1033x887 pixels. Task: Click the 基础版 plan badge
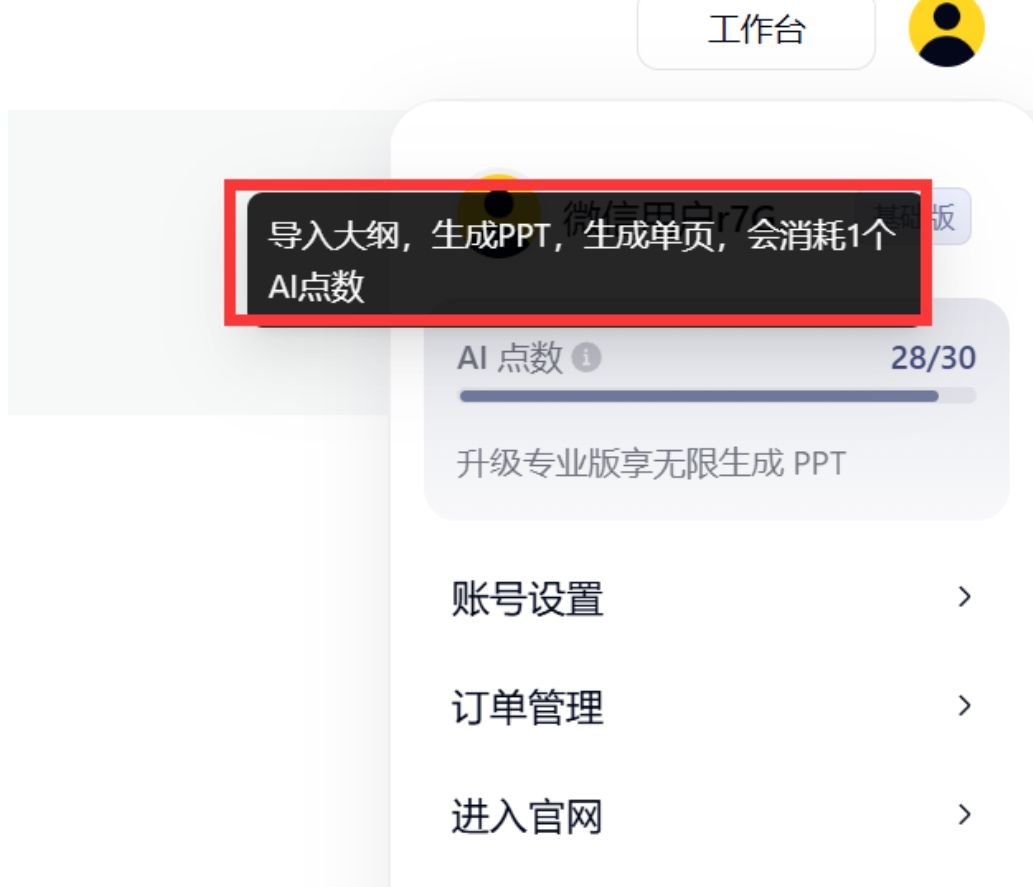tap(914, 216)
